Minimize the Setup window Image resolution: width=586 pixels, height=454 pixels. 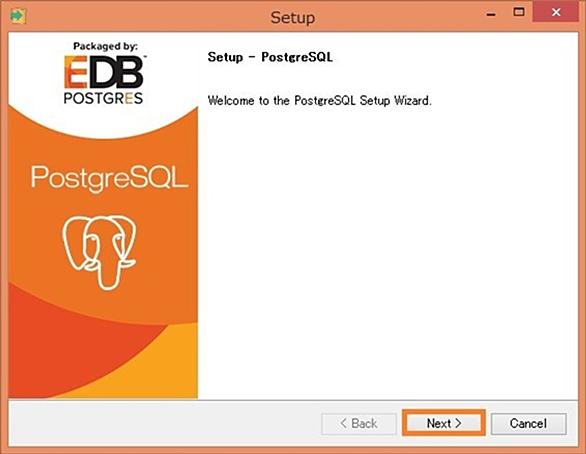(491, 14)
